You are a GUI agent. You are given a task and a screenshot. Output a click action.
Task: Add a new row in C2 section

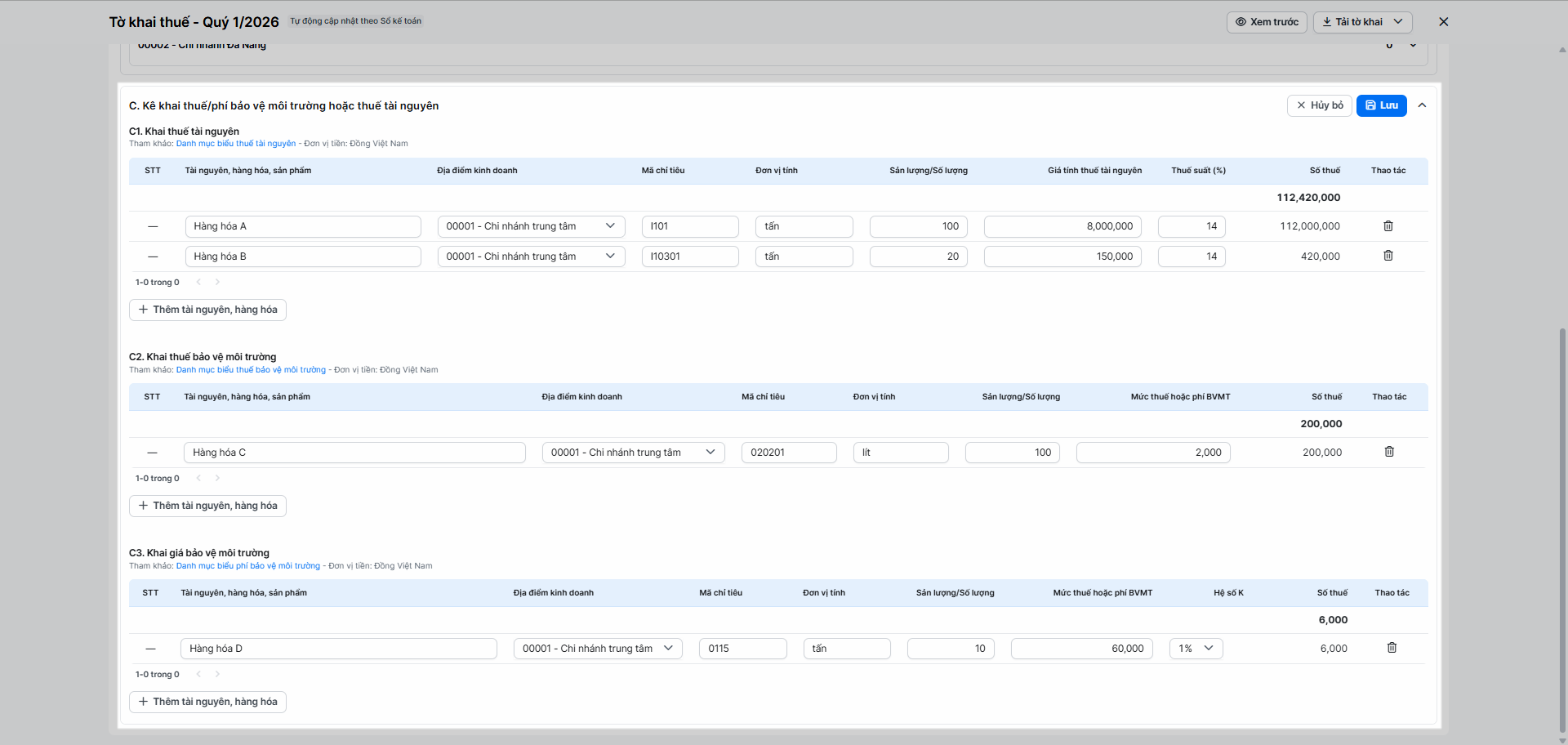207,506
